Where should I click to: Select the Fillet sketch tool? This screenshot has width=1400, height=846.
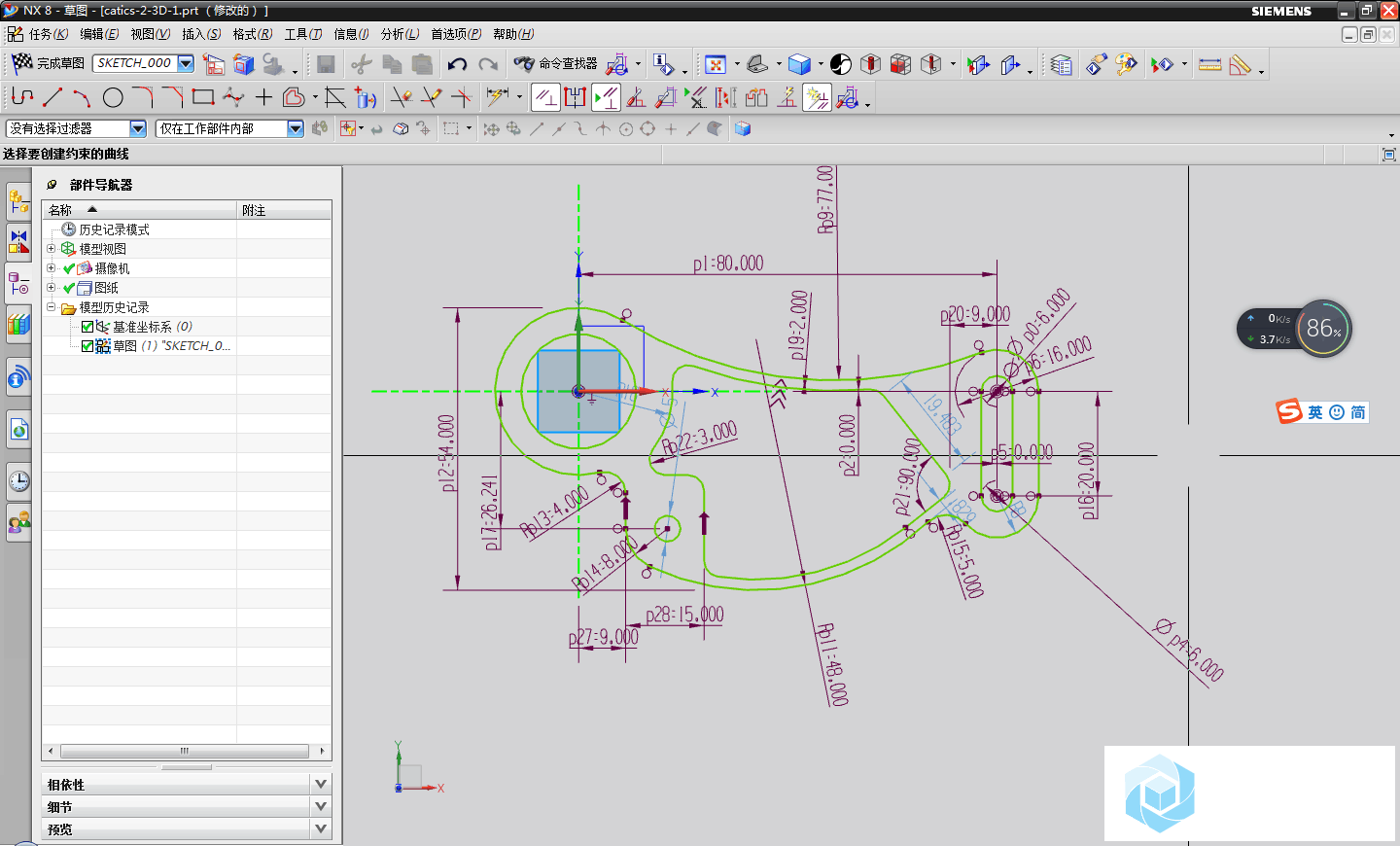pos(142,97)
